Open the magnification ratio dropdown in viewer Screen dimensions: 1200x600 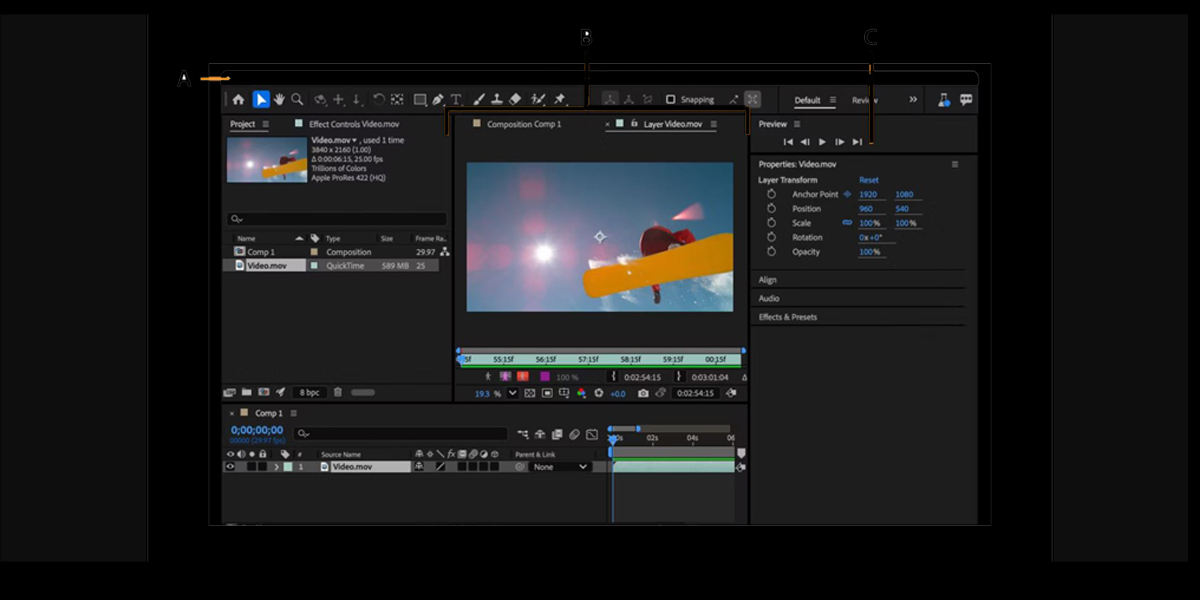coord(513,393)
